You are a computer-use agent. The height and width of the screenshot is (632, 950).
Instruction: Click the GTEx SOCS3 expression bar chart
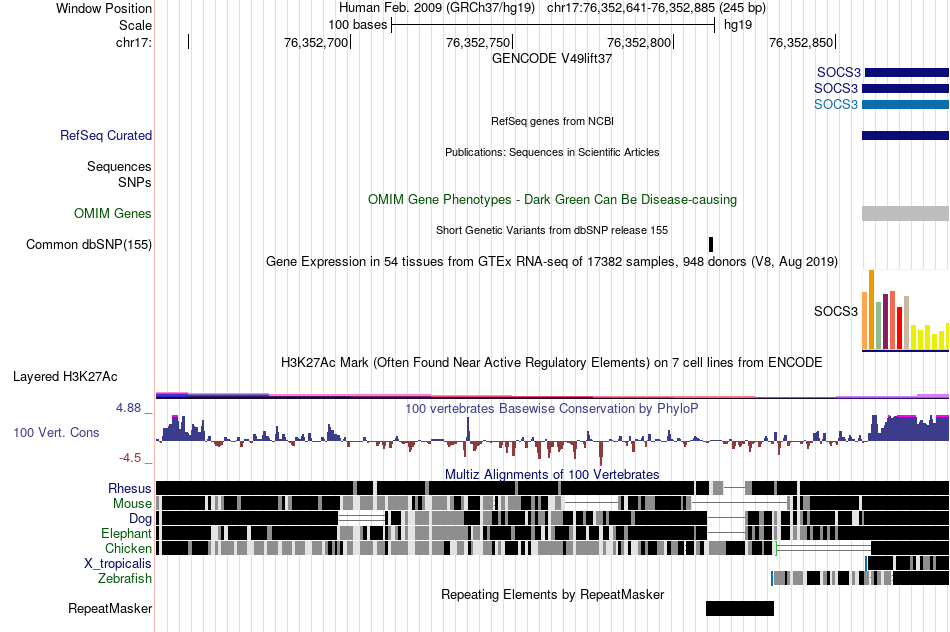pyautogui.click(x=905, y=310)
